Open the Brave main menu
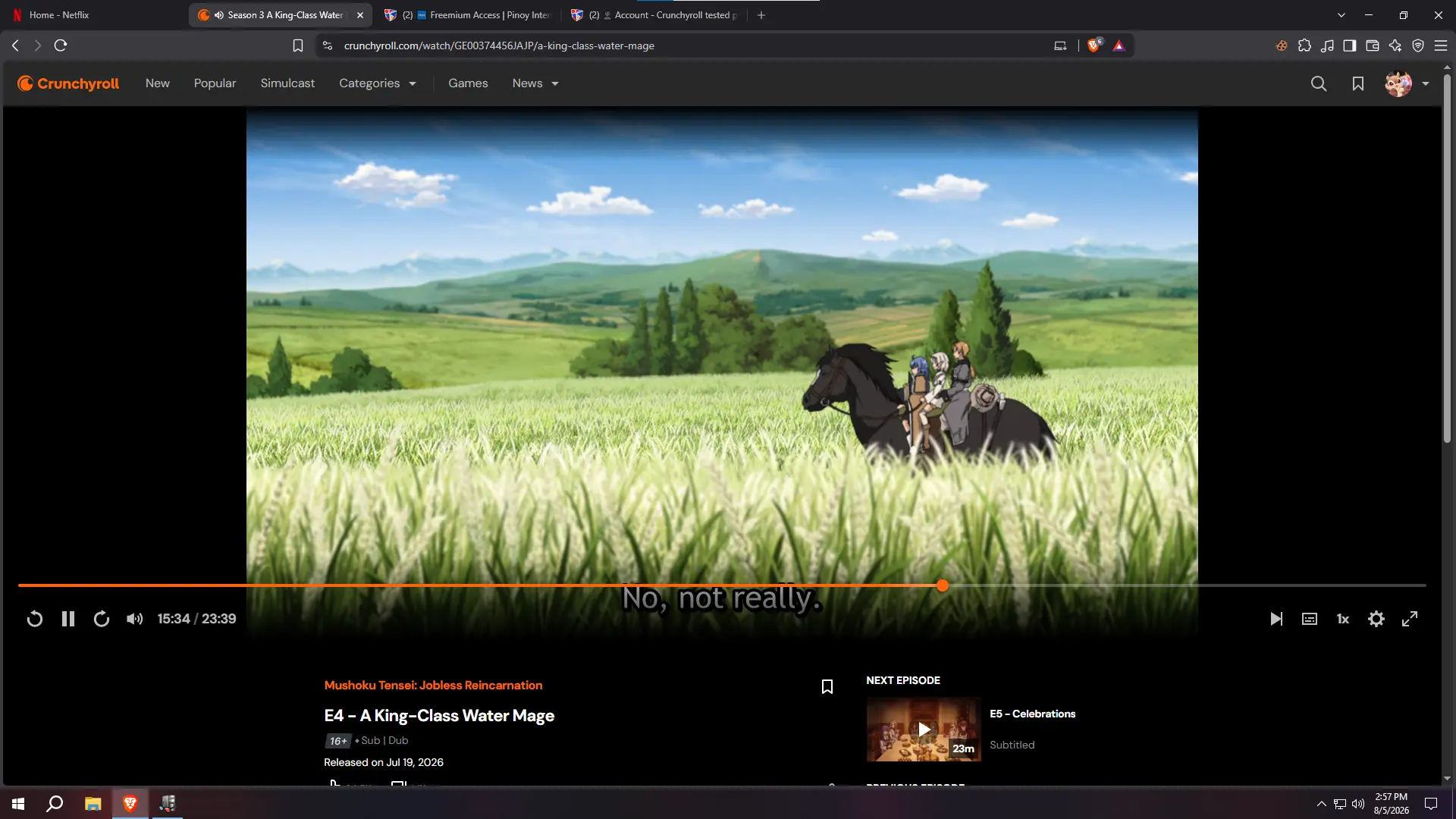This screenshot has height=819, width=1456. click(x=1441, y=45)
